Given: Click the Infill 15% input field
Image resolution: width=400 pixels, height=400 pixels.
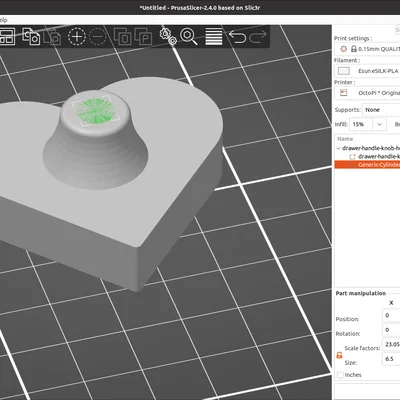Looking at the screenshot, I should point(362,124).
